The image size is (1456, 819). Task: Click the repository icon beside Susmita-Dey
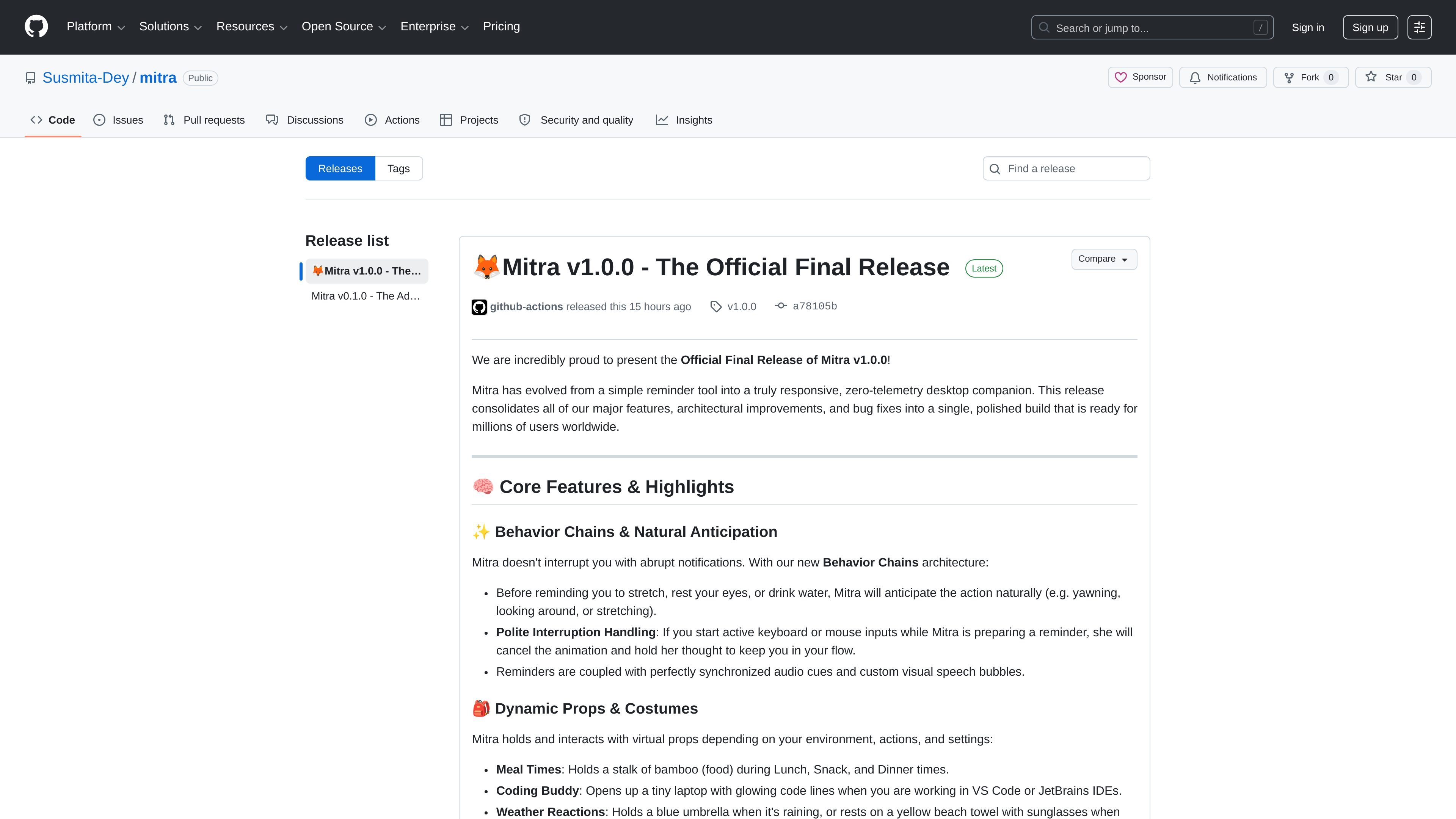pos(30,78)
